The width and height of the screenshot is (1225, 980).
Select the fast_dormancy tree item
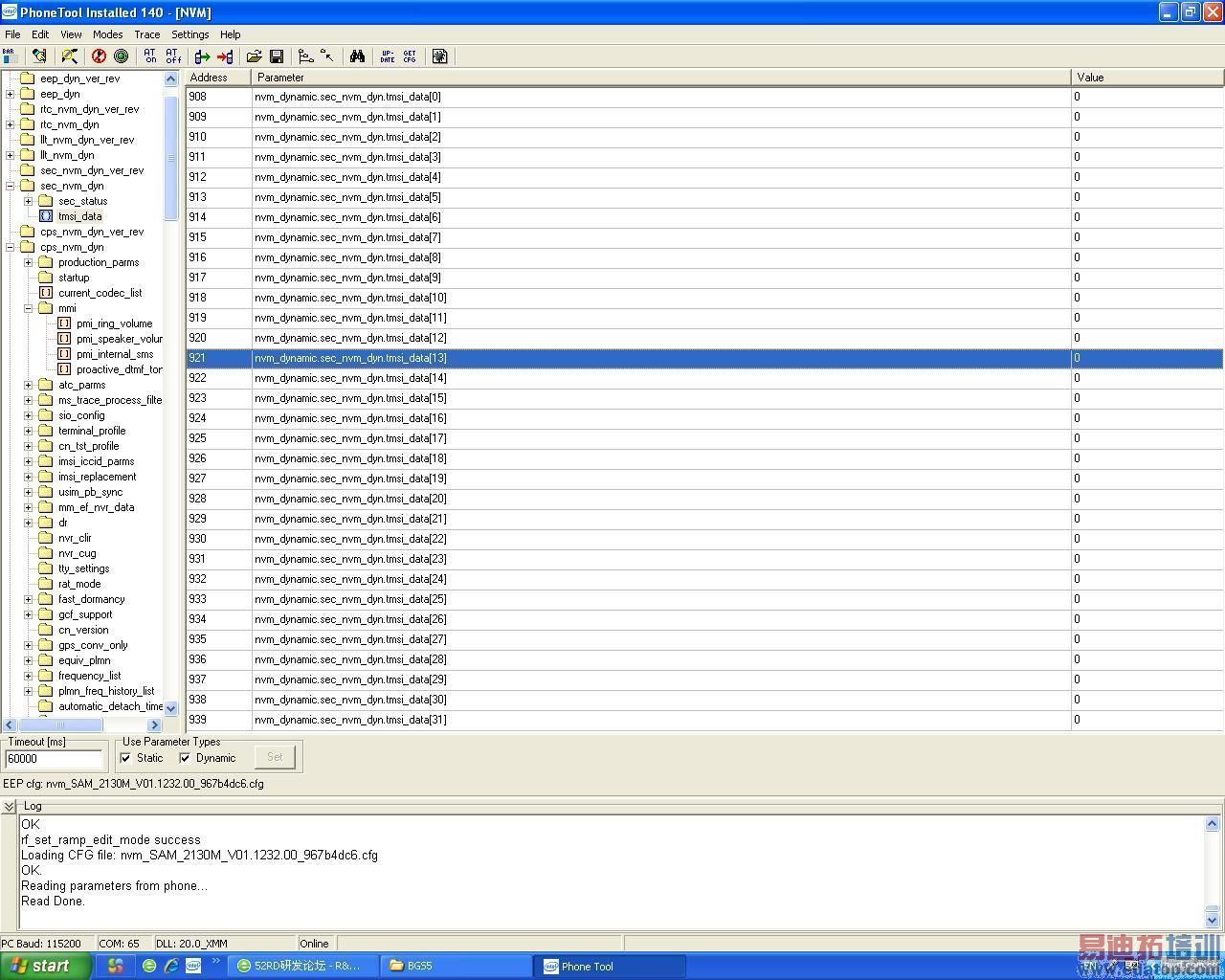pos(91,599)
